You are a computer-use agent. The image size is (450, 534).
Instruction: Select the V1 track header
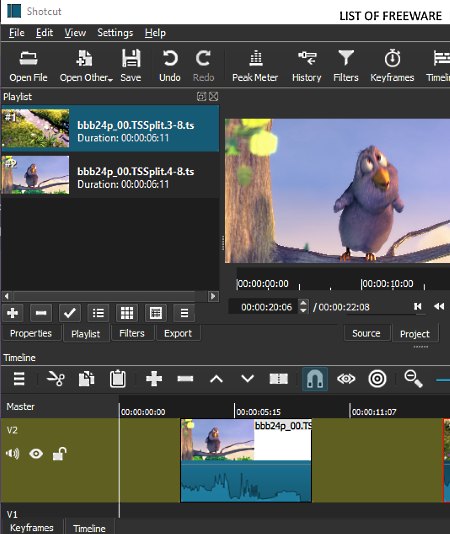click(59, 511)
